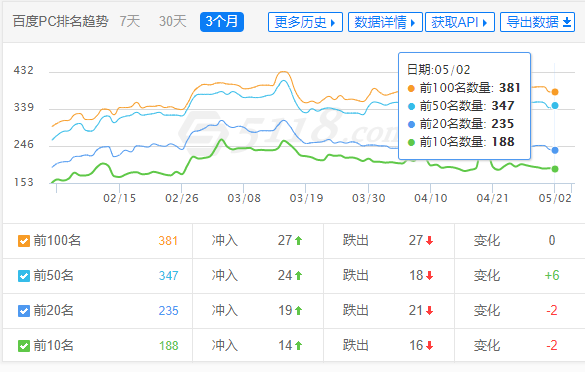Click the 冲入 value 19 in 前20名 row
Screen dimensions: 585x372
285,310
